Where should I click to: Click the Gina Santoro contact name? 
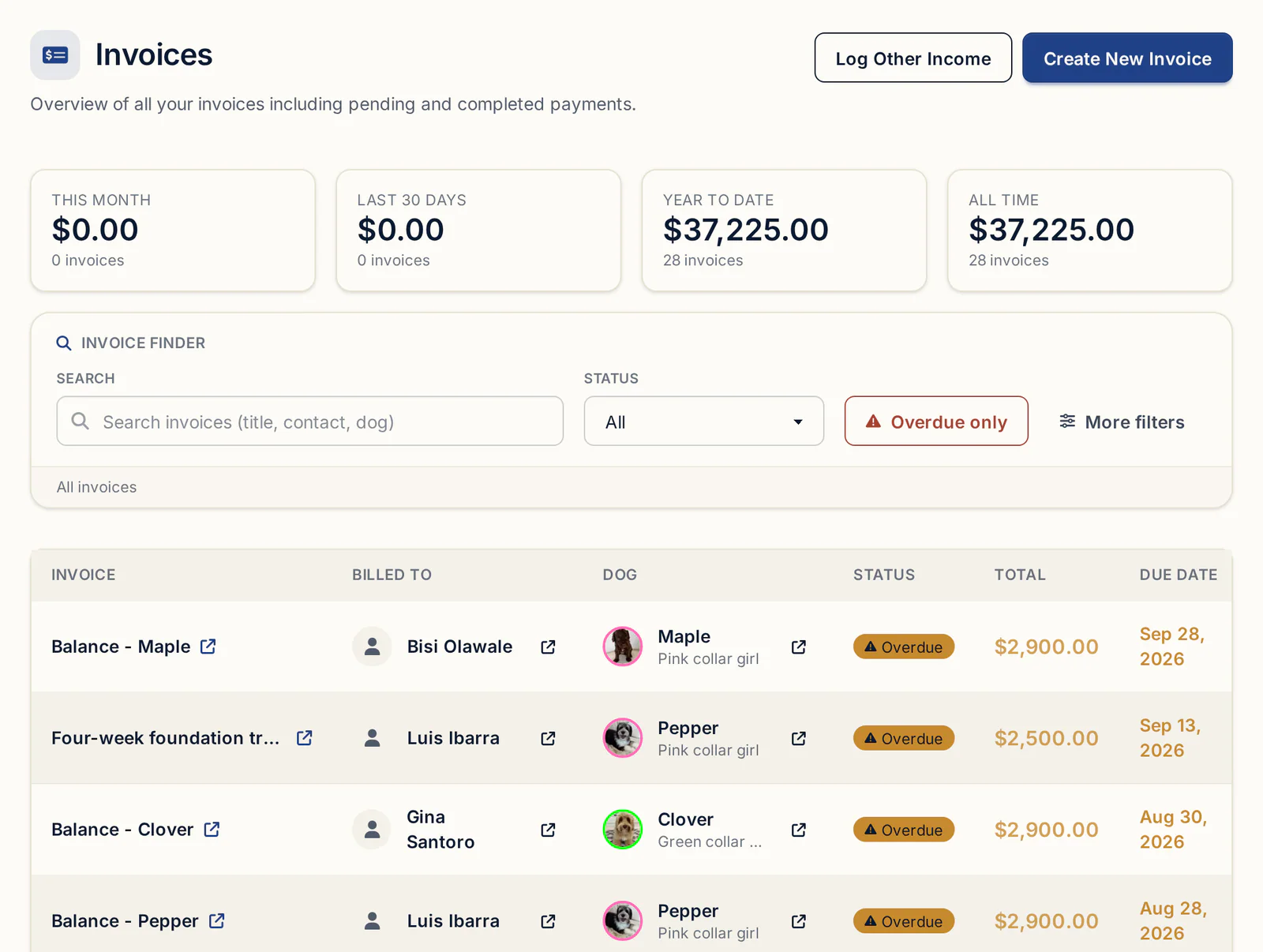[440, 830]
